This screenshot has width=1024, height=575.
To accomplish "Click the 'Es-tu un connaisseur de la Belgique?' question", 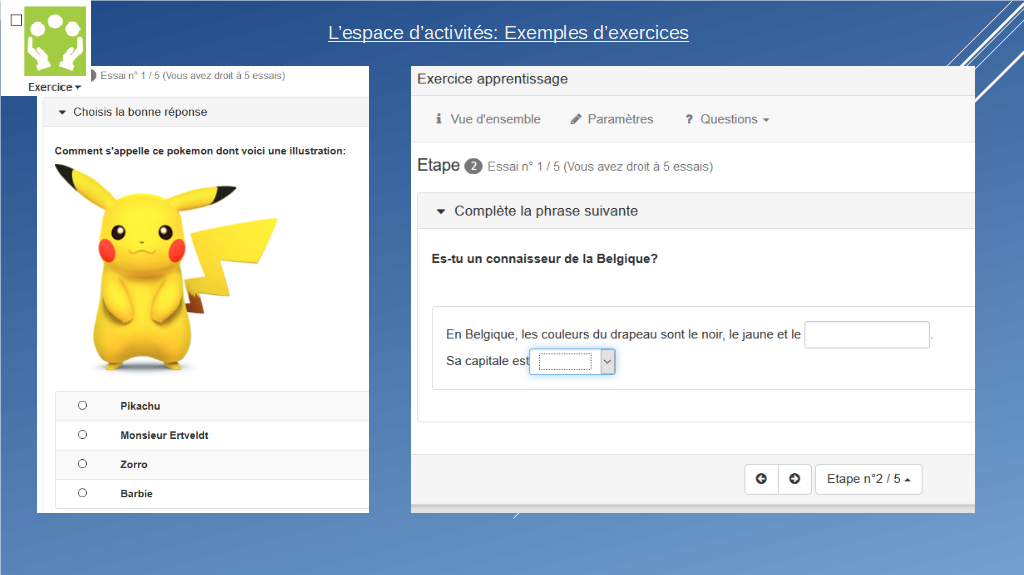I will click(x=545, y=259).
